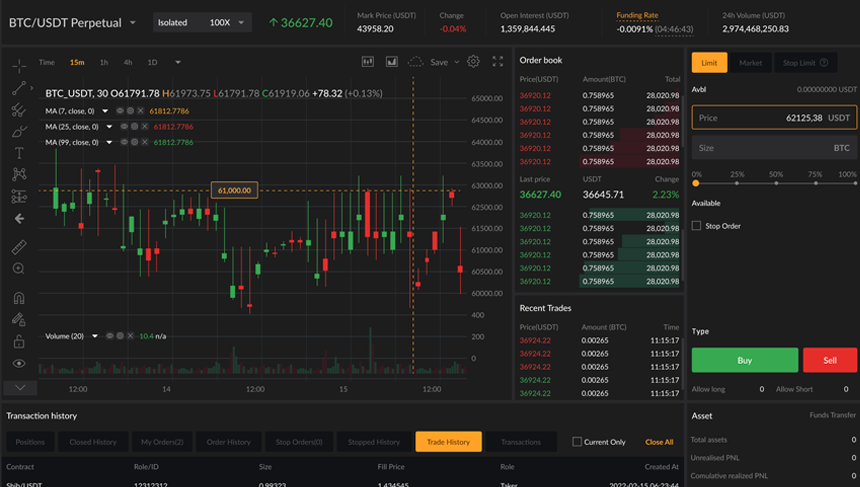Open the candlestick chart type icon
Viewport: 860px width, 487px height.
click(x=367, y=62)
